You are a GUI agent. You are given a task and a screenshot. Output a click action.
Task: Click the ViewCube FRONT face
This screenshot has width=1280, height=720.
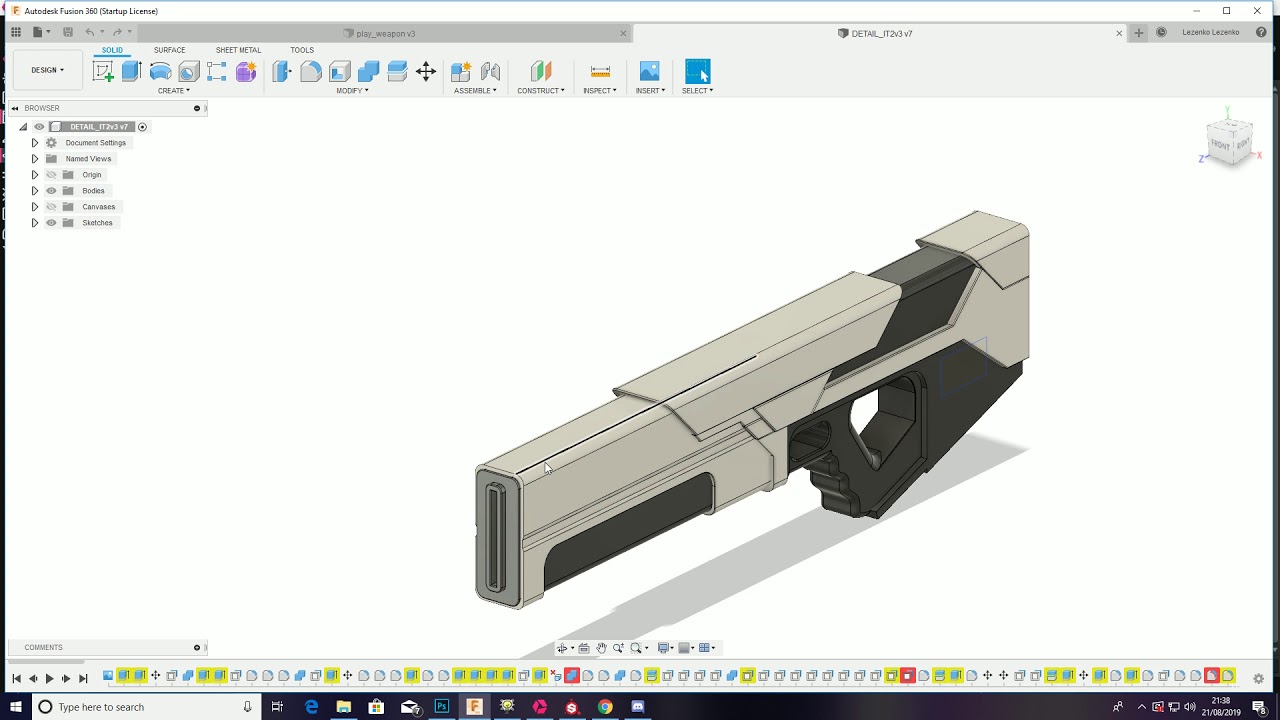pos(1220,145)
